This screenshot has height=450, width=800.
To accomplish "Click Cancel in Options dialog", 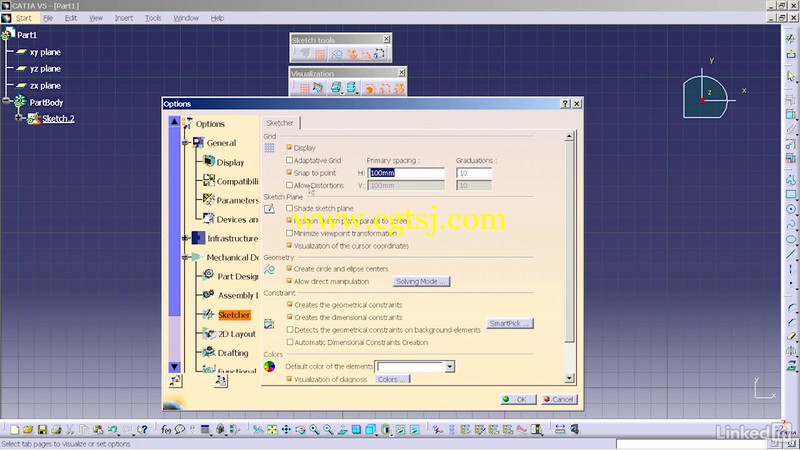I will [x=559, y=399].
